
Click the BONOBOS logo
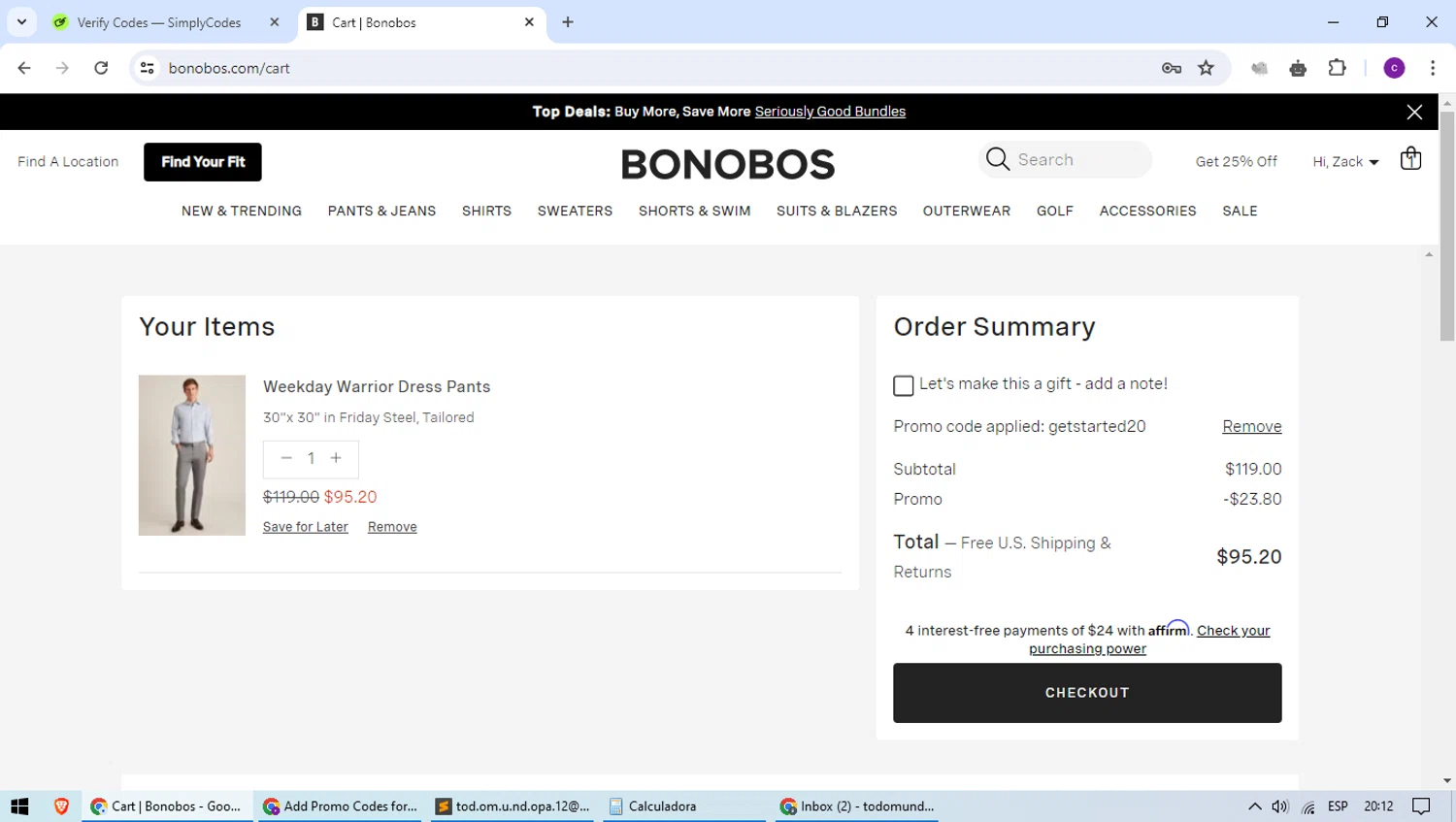728,164
